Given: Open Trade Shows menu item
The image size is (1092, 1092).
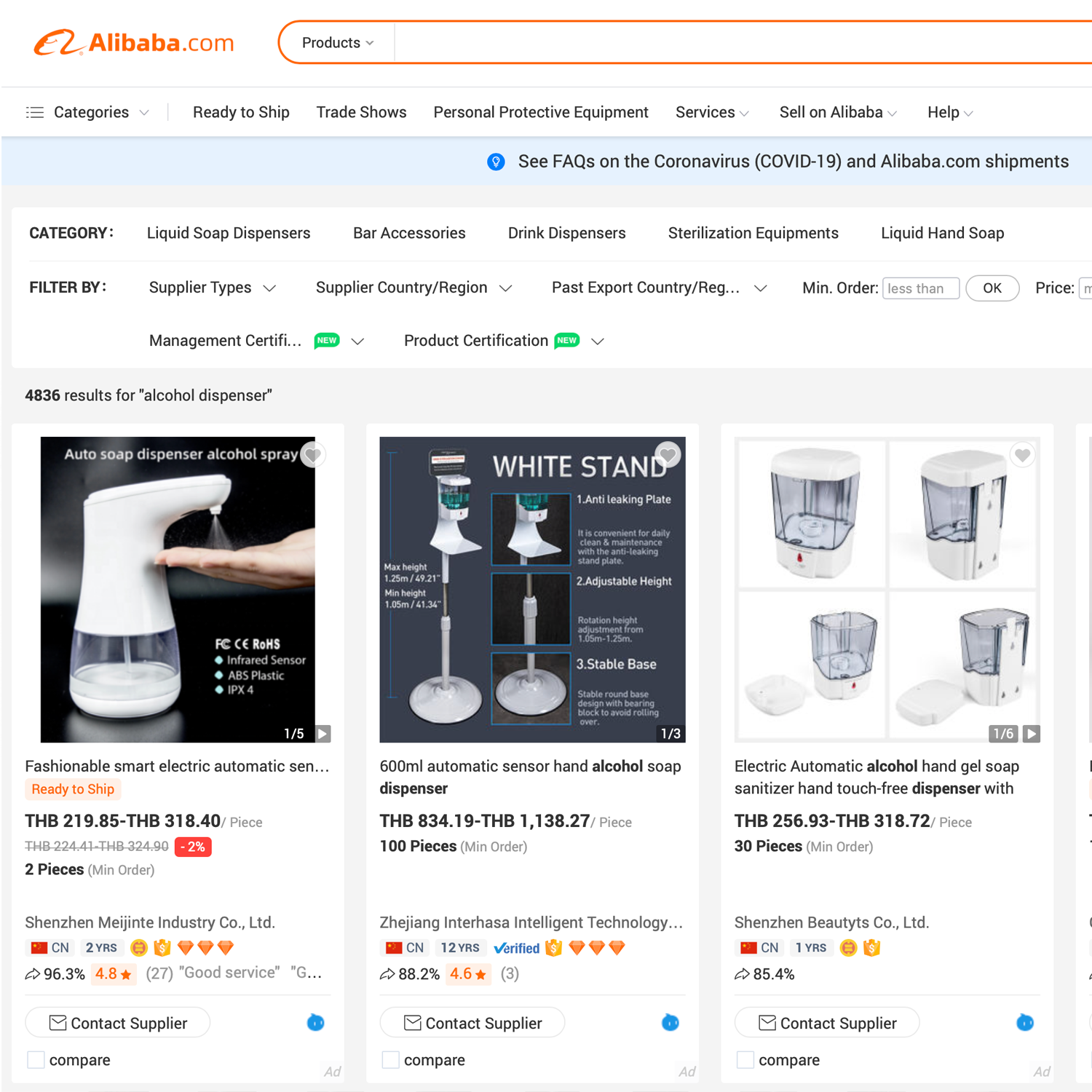Looking at the screenshot, I should pyautogui.click(x=361, y=112).
